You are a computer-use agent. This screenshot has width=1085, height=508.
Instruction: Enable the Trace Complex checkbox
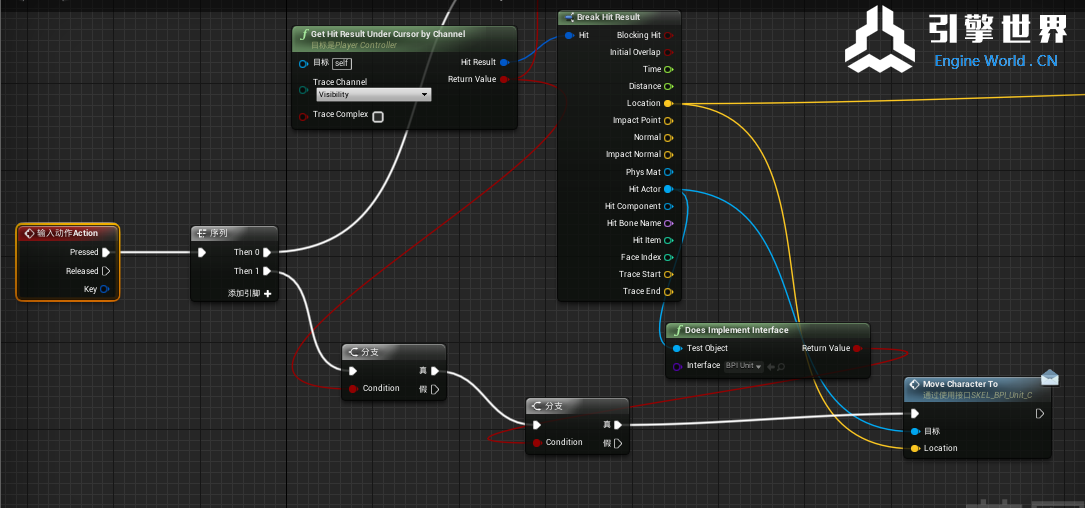(x=378, y=116)
